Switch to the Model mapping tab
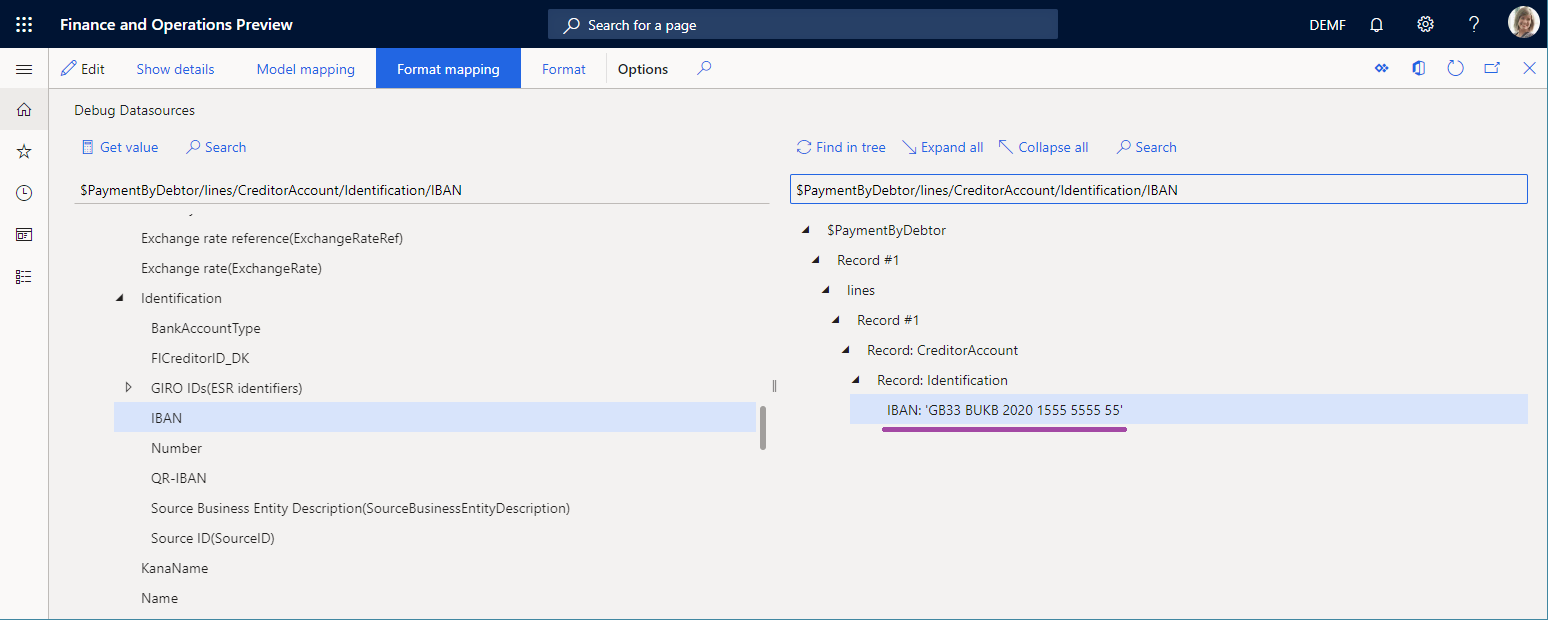1548x620 pixels. (305, 69)
